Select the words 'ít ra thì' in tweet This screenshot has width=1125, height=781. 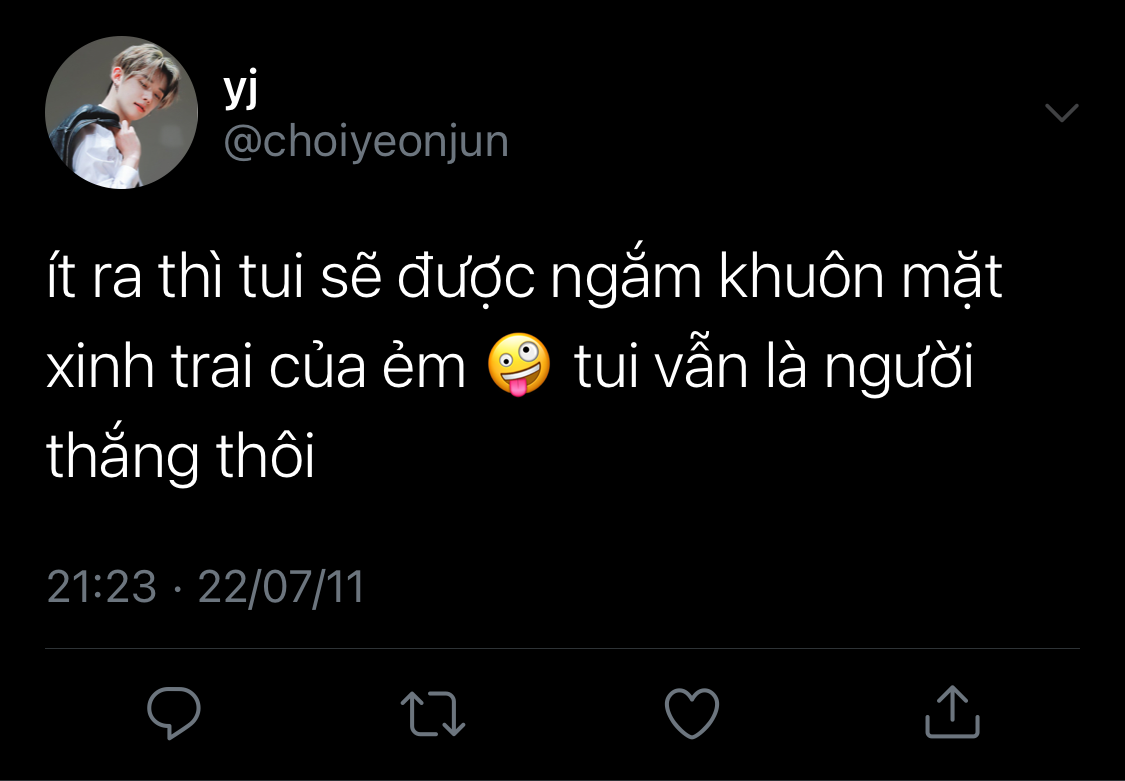[x=116, y=278]
